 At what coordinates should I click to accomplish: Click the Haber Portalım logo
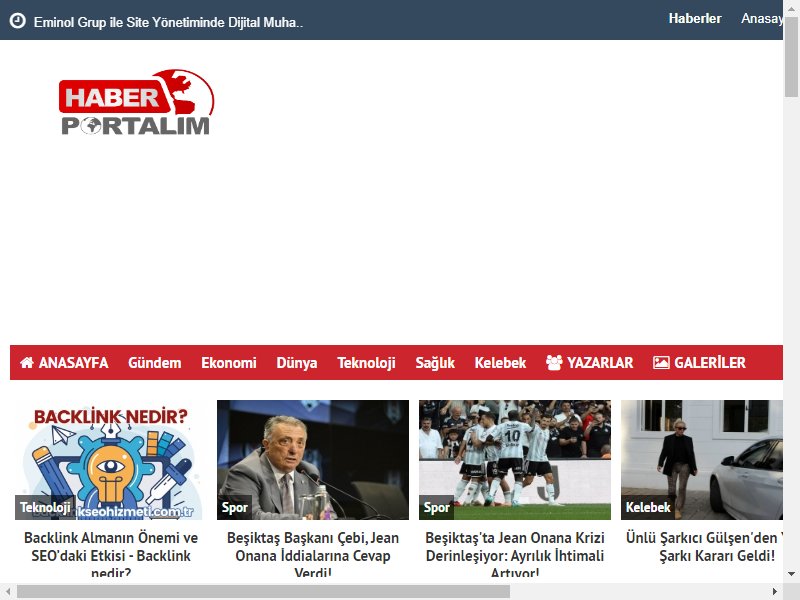tap(137, 102)
